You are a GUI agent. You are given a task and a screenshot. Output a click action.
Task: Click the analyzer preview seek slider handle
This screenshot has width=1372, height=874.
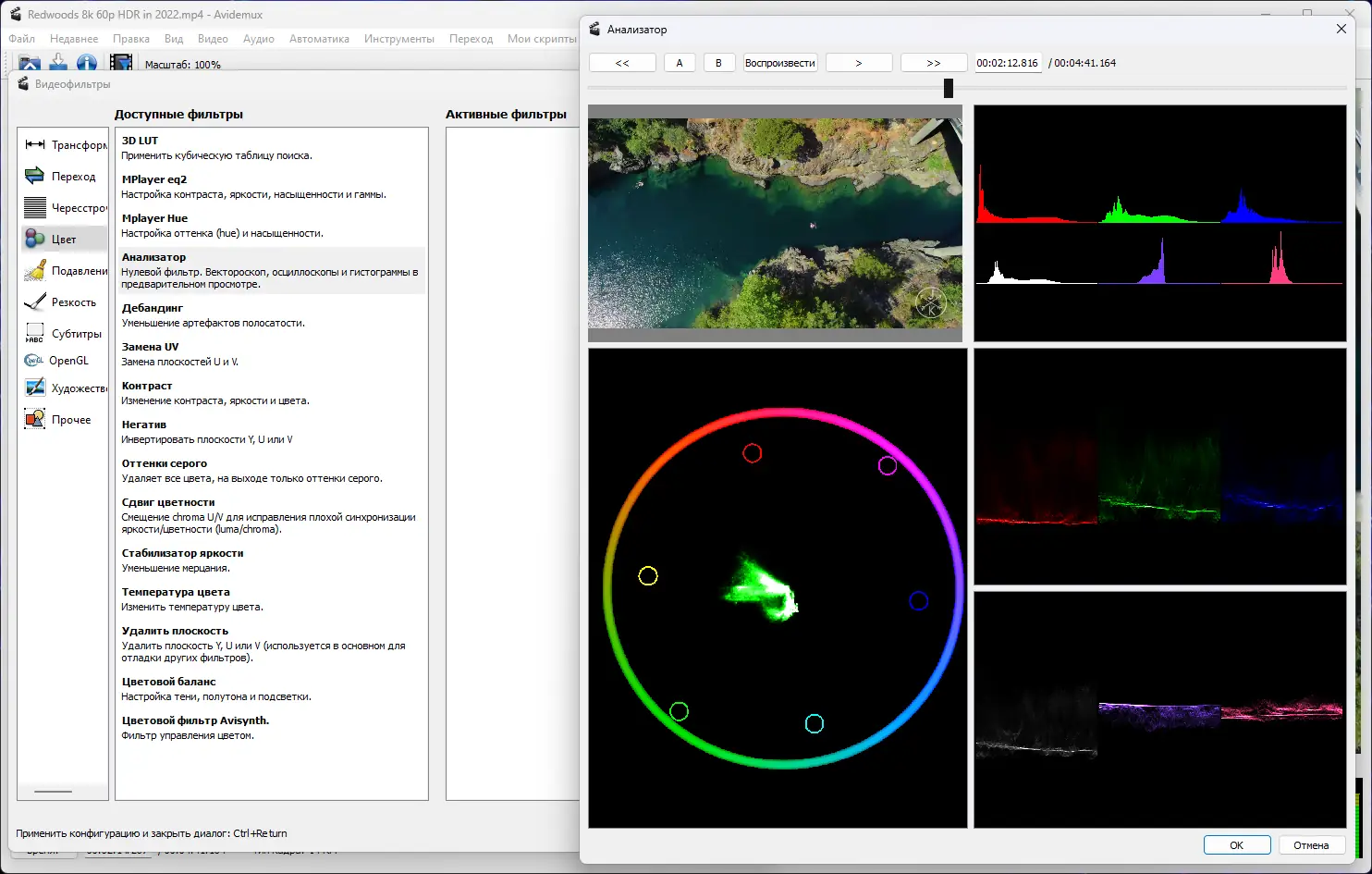(948, 88)
